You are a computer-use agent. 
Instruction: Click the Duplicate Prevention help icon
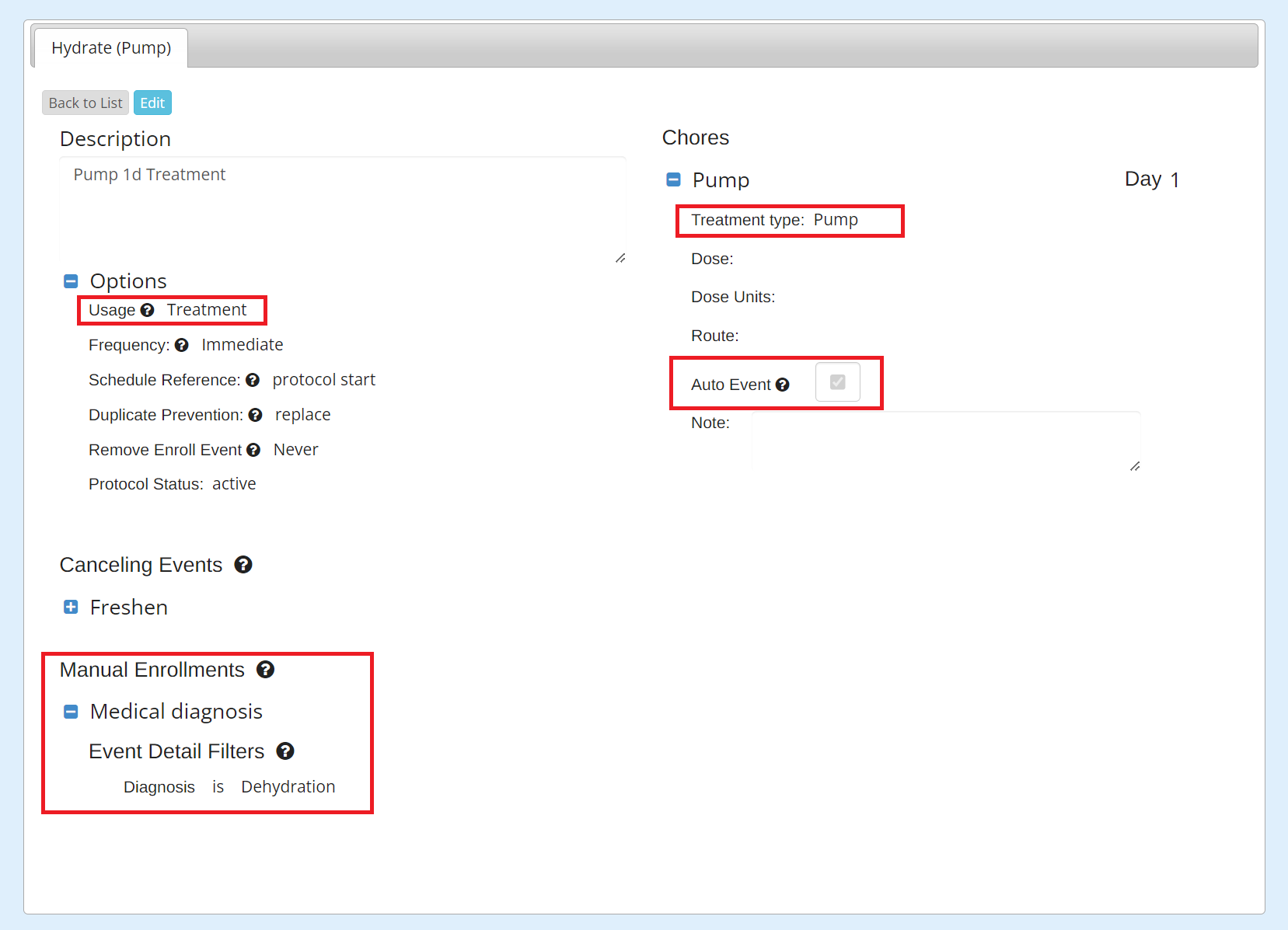point(255,415)
